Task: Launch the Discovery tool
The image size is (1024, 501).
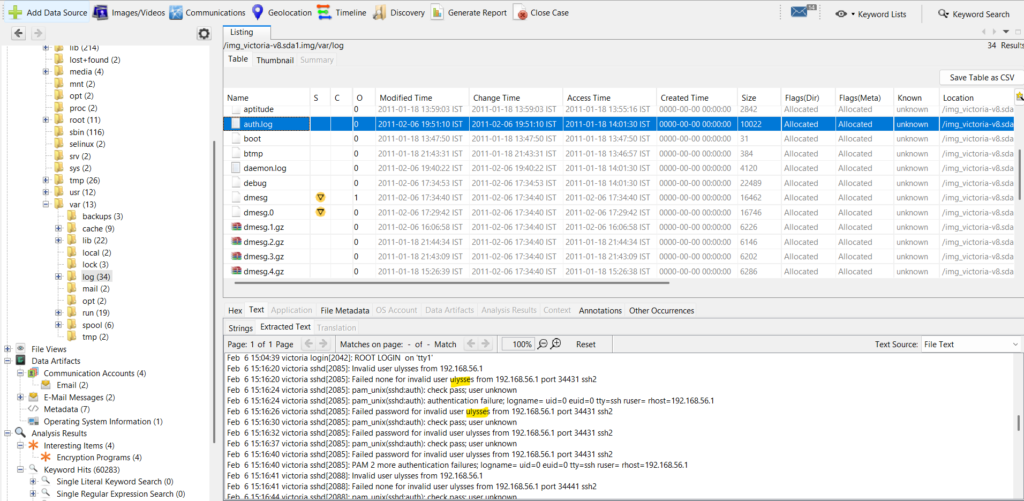Action: click(x=398, y=12)
